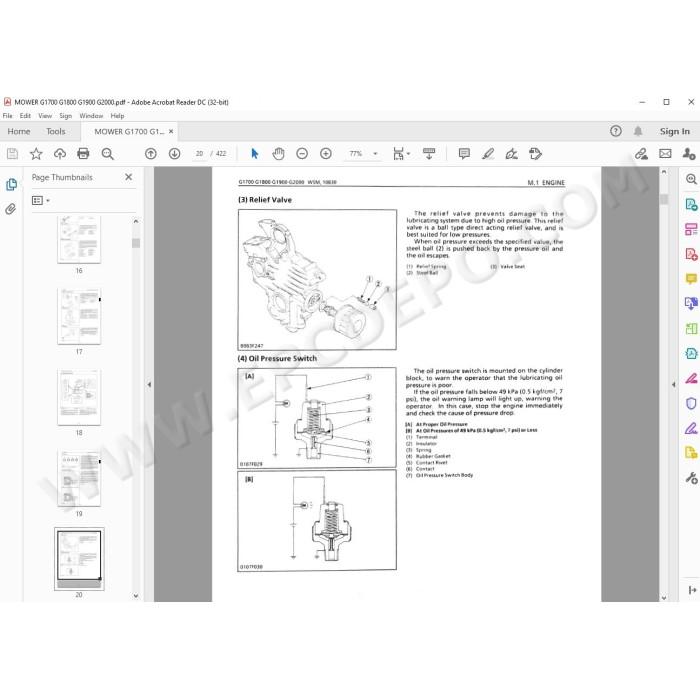Image resolution: width=700 pixels, height=700 pixels.
Task: Open the Create PDF tool
Action: tap(691, 254)
